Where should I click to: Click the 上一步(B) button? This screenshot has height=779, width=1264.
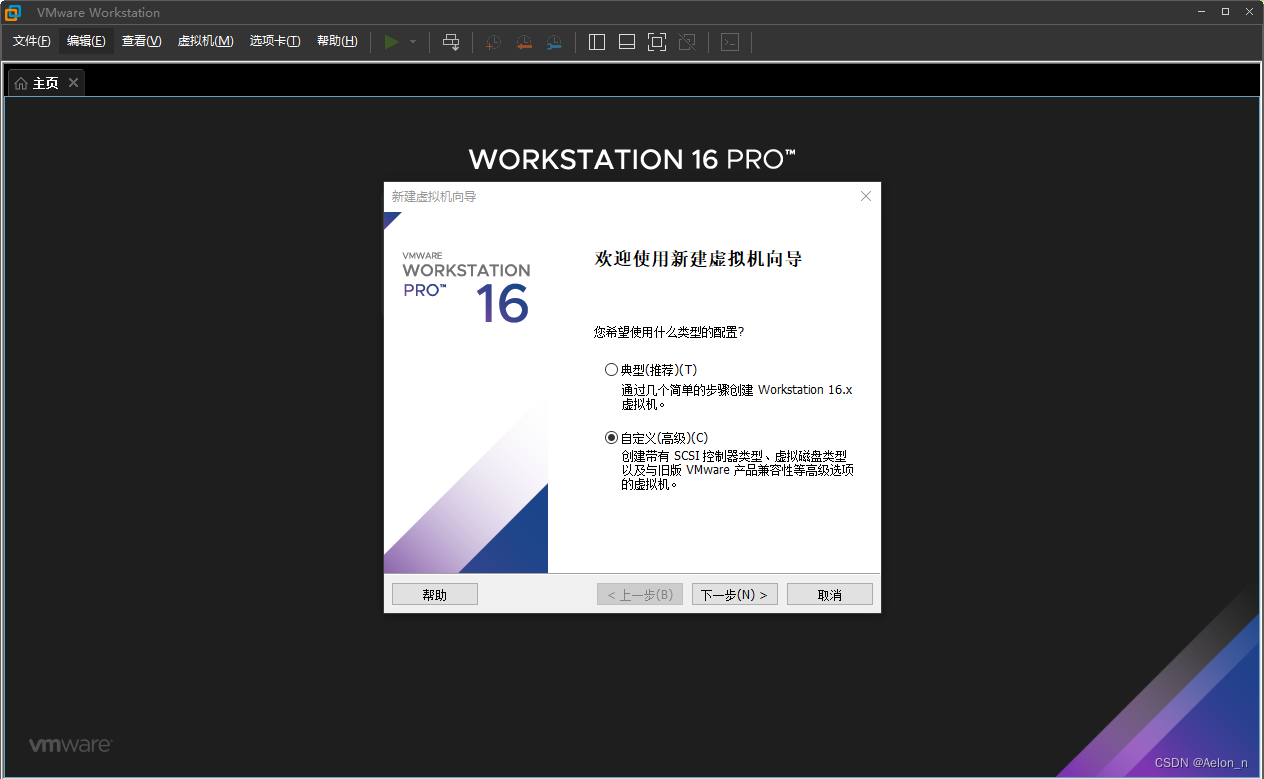pos(640,595)
